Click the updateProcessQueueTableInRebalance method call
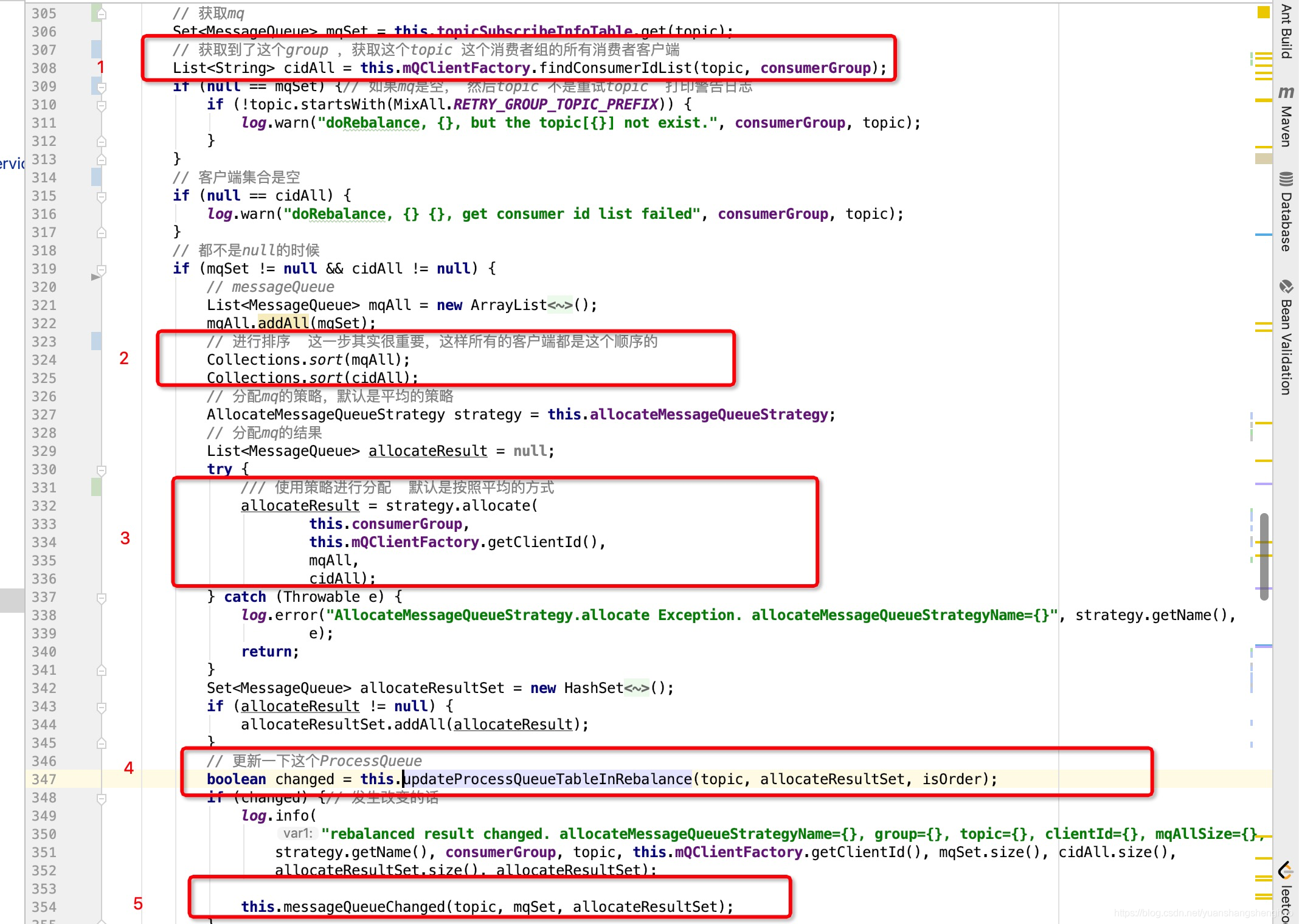 click(x=547, y=779)
